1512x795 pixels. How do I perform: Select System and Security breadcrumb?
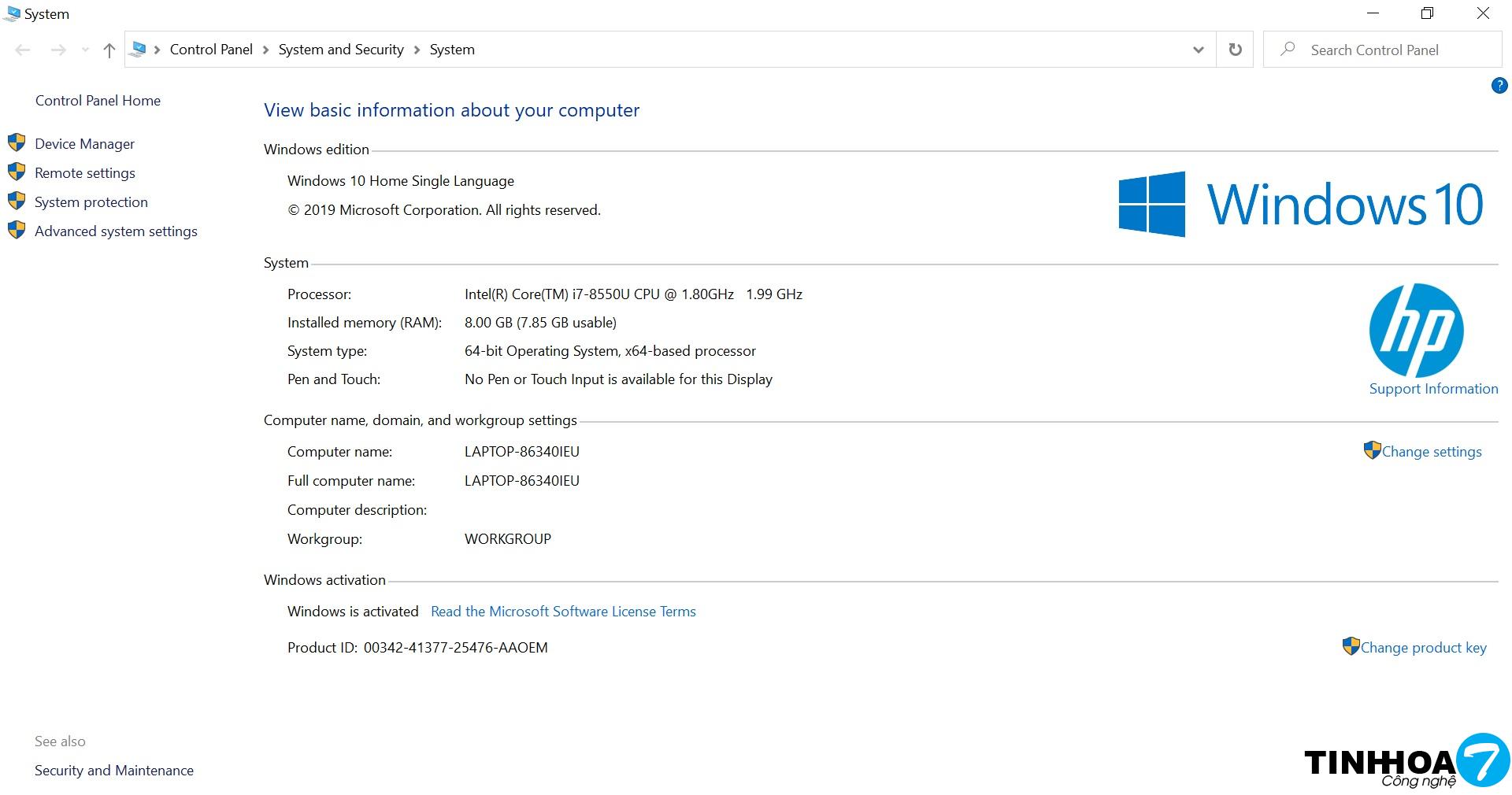(x=340, y=50)
